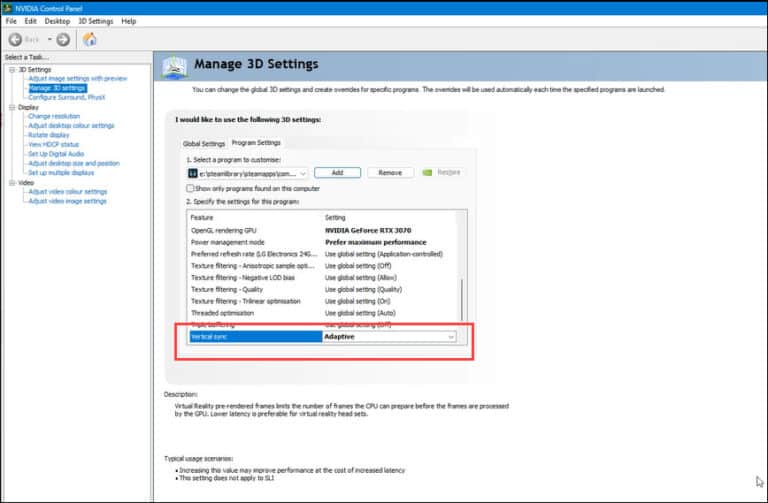Collapse the Display tree node
The image size is (768, 503).
click(x=11, y=107)
